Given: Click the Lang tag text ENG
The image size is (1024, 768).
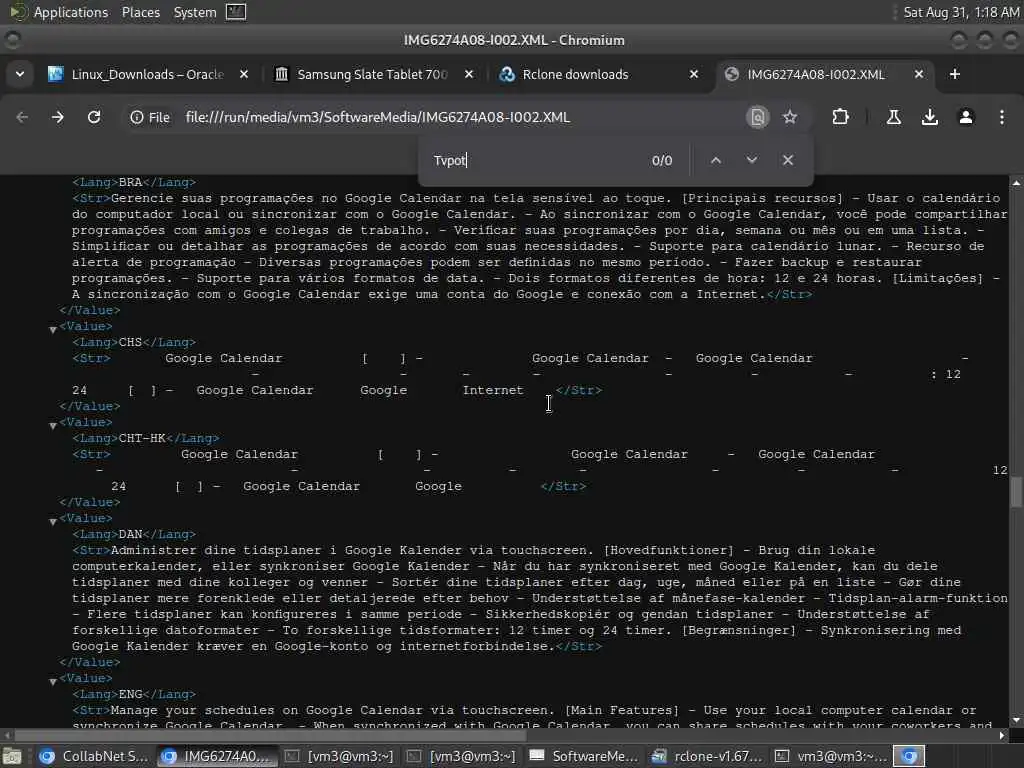Looking at the screenshot, I should 131,694.
